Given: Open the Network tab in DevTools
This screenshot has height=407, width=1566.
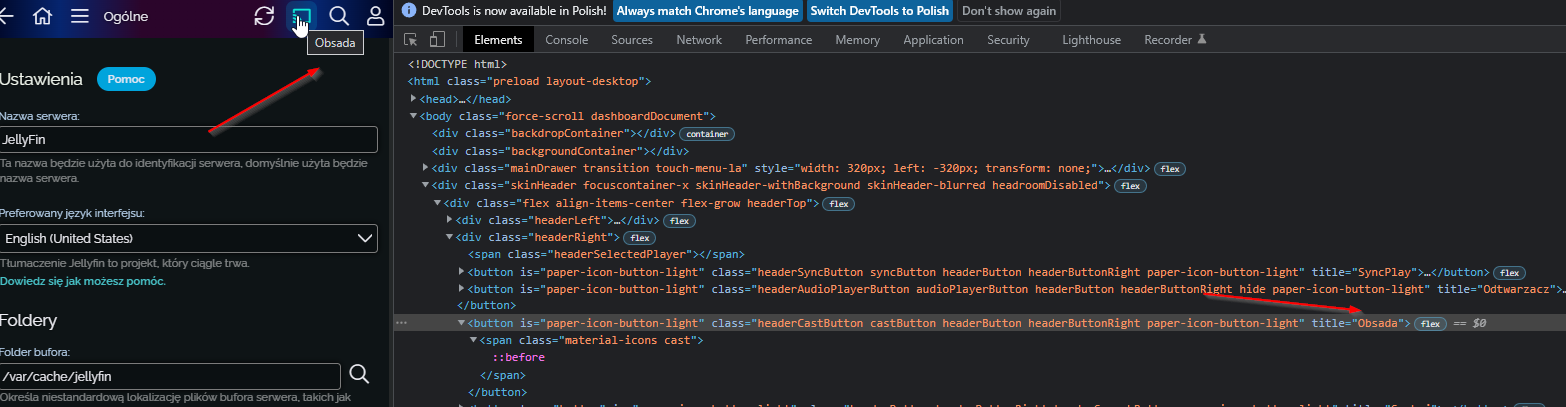Looking at the screenshot, I should [699, 40].
